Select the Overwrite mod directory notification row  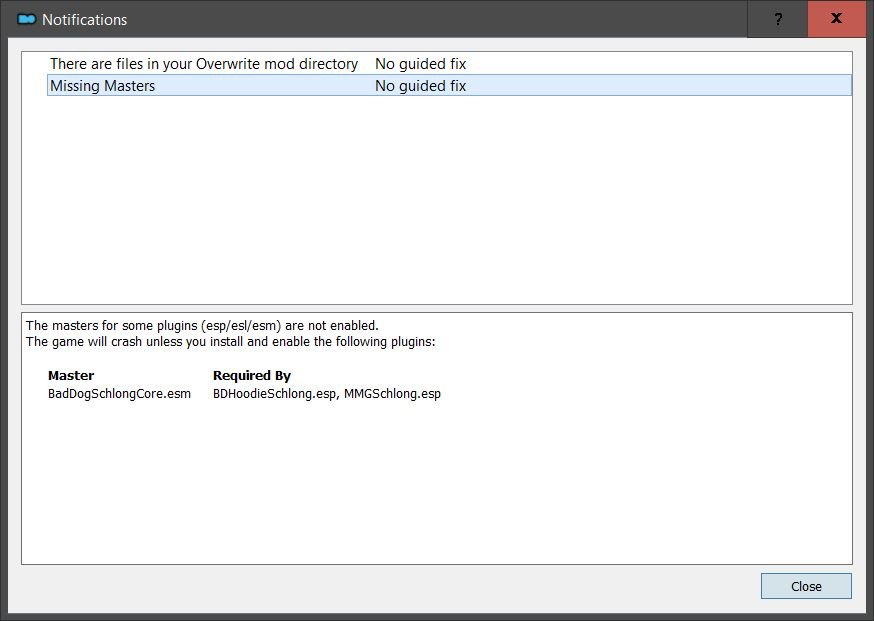449,64
